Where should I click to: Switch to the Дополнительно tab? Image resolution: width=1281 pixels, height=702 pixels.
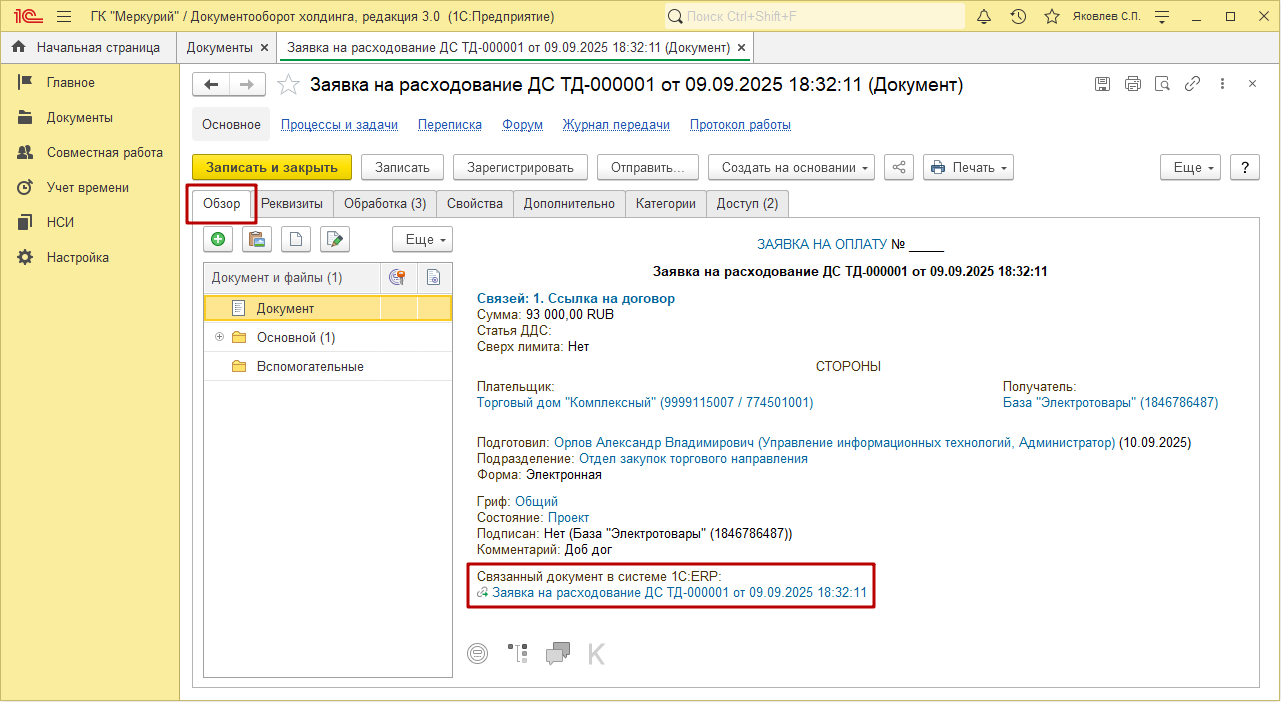(570, 203)
